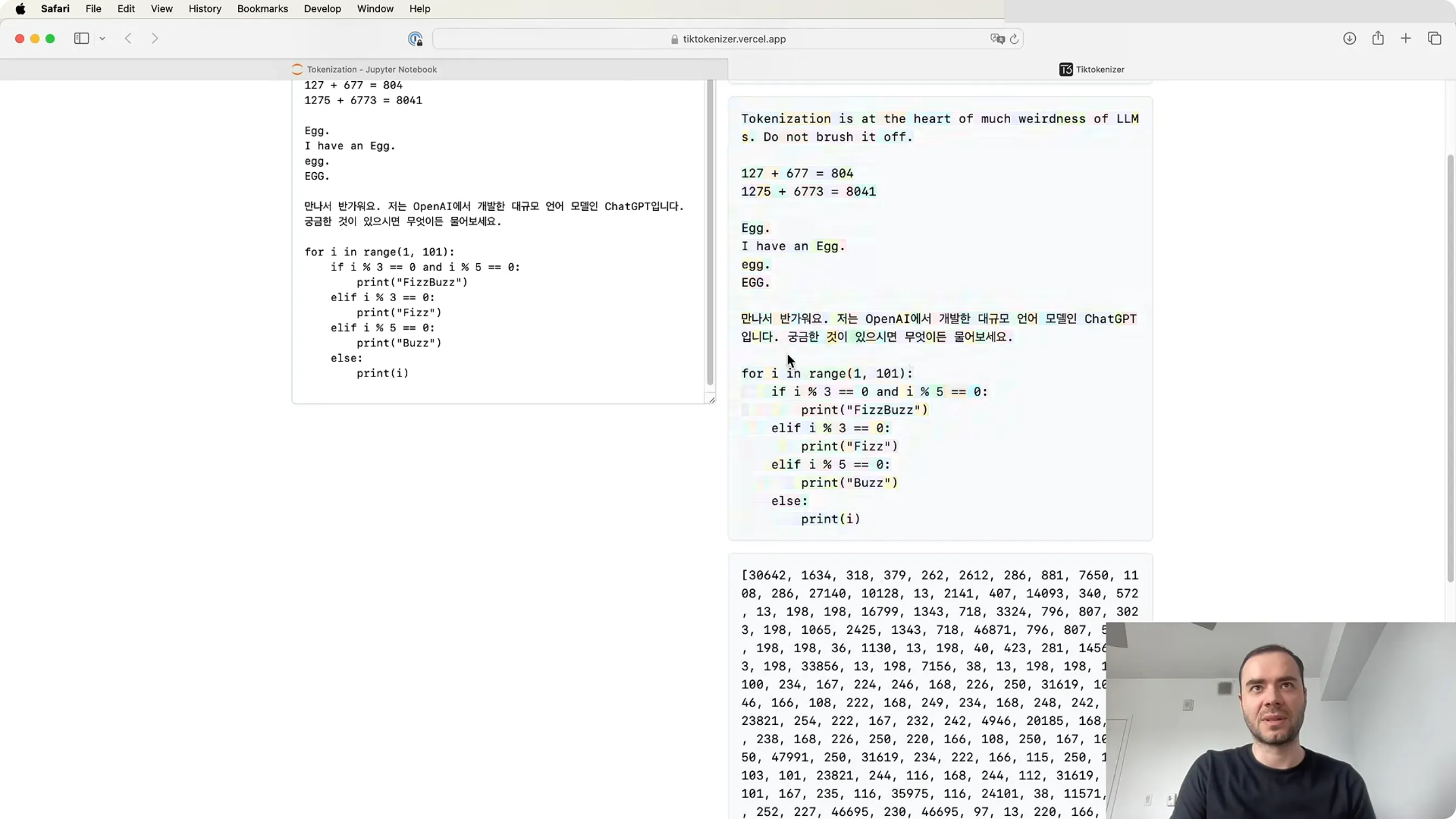This screenshot has width=1456, height=819.
Task: Open the Apple menu
Action: point(21,9)
